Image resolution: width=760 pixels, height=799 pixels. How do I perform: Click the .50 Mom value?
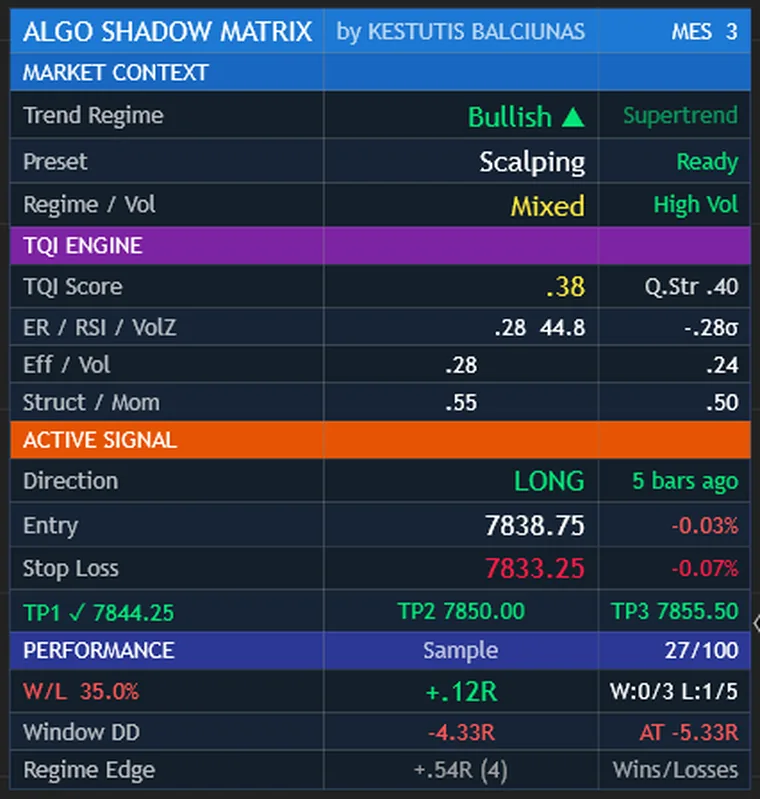pos(722,403)
